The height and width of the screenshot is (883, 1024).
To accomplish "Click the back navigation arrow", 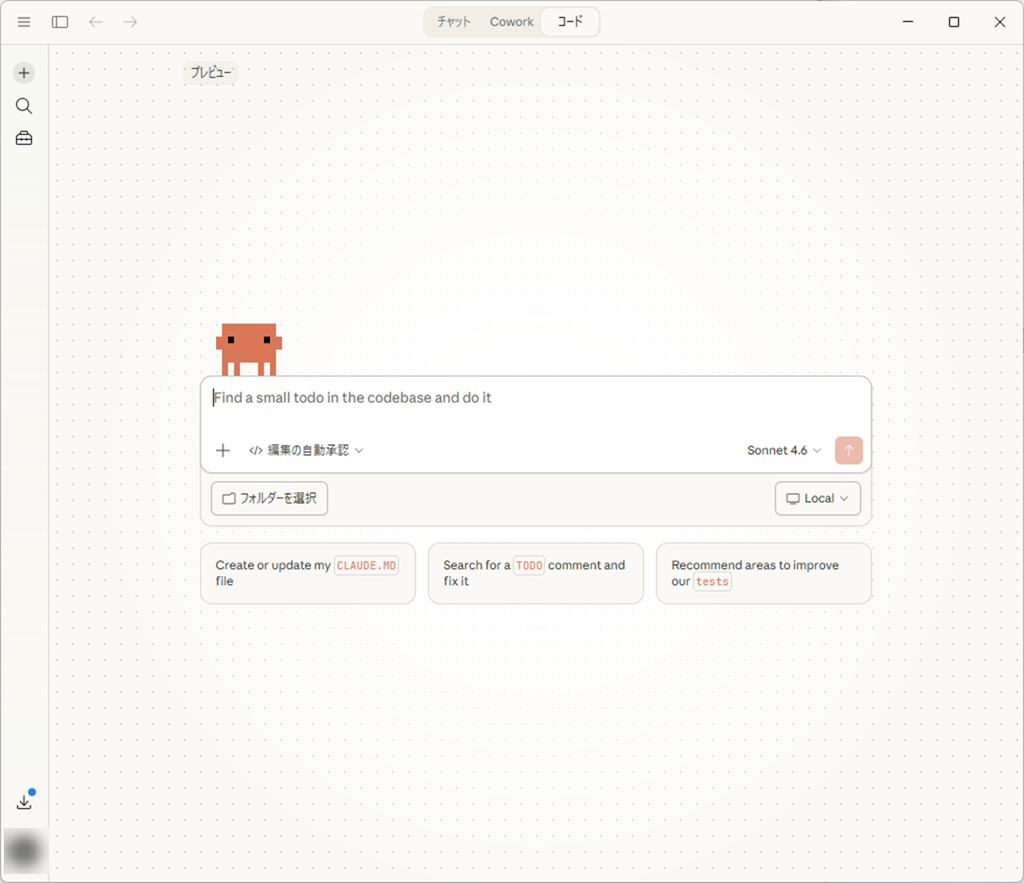I will coord(96,22).
